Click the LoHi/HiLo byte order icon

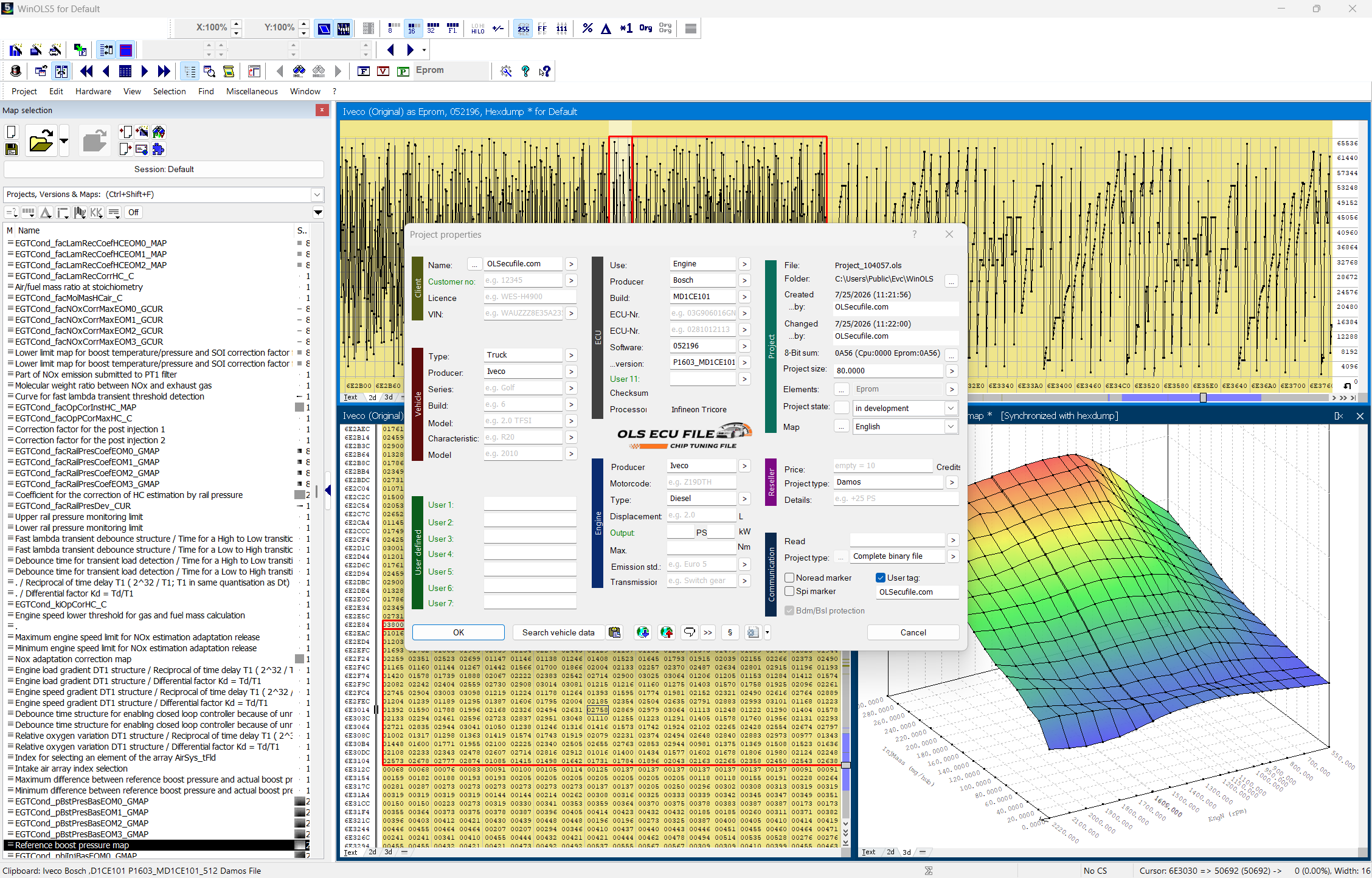click(477, 28)
